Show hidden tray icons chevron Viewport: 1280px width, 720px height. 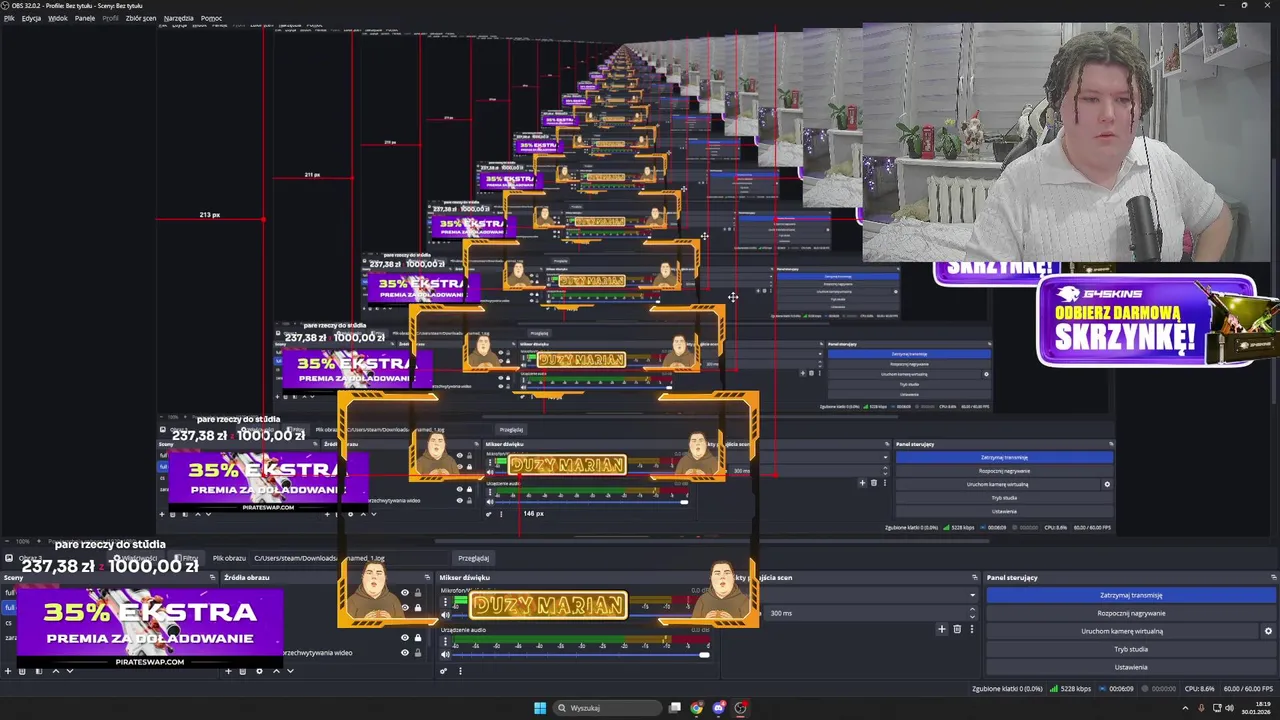1185,708
